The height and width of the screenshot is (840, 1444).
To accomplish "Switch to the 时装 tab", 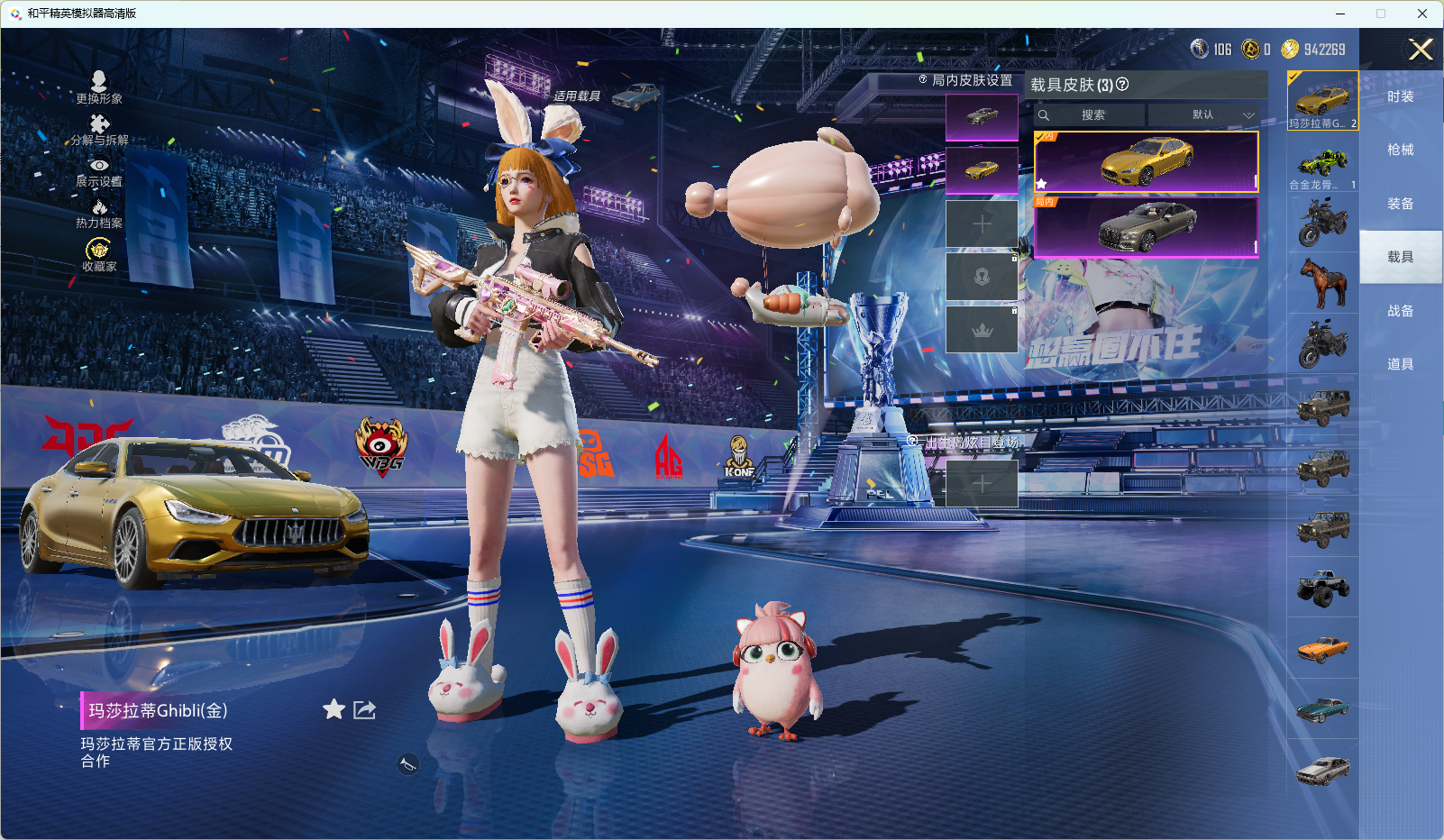I will tap(1401, 96).
